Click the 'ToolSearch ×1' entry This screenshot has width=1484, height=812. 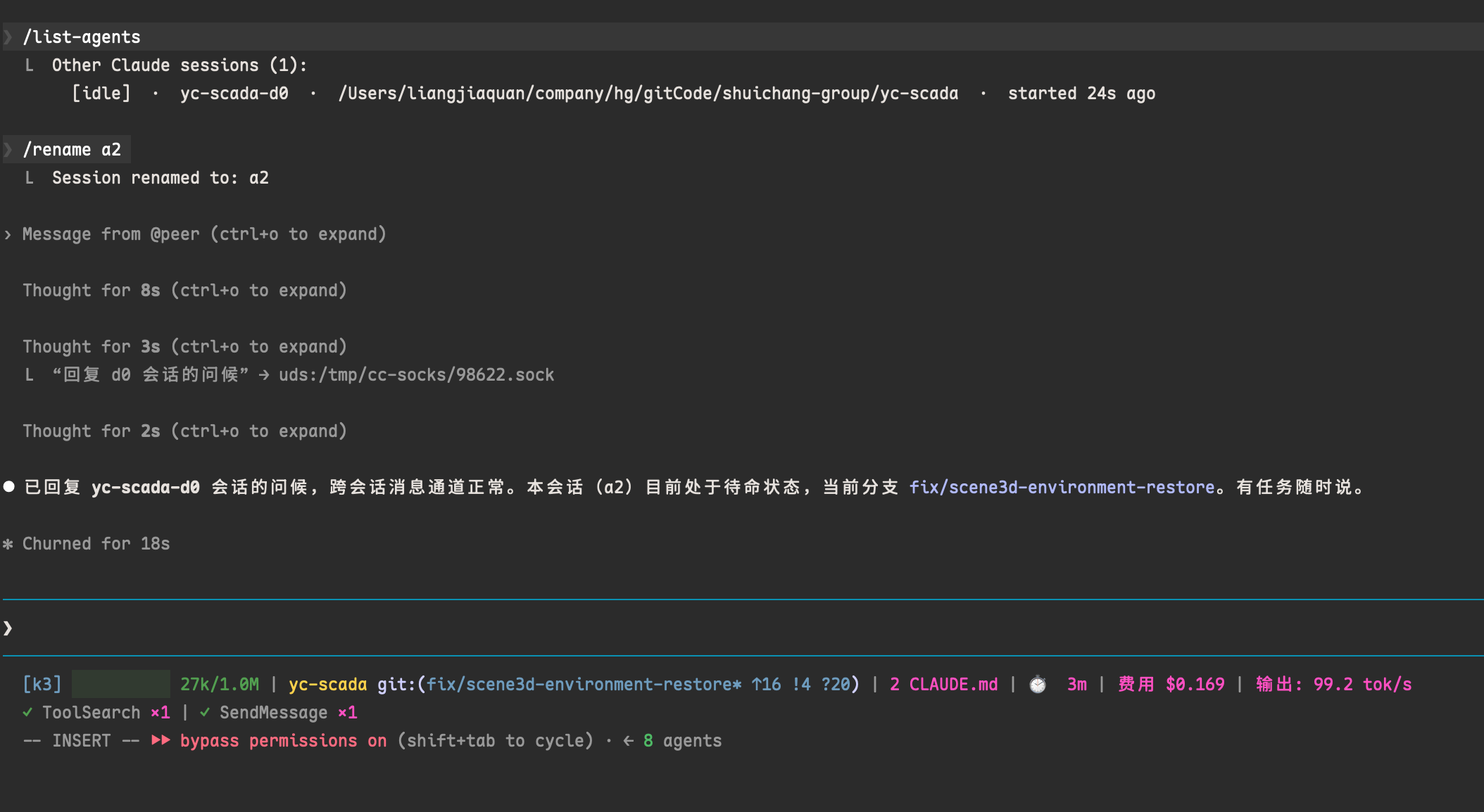click(x=106, y=712)
